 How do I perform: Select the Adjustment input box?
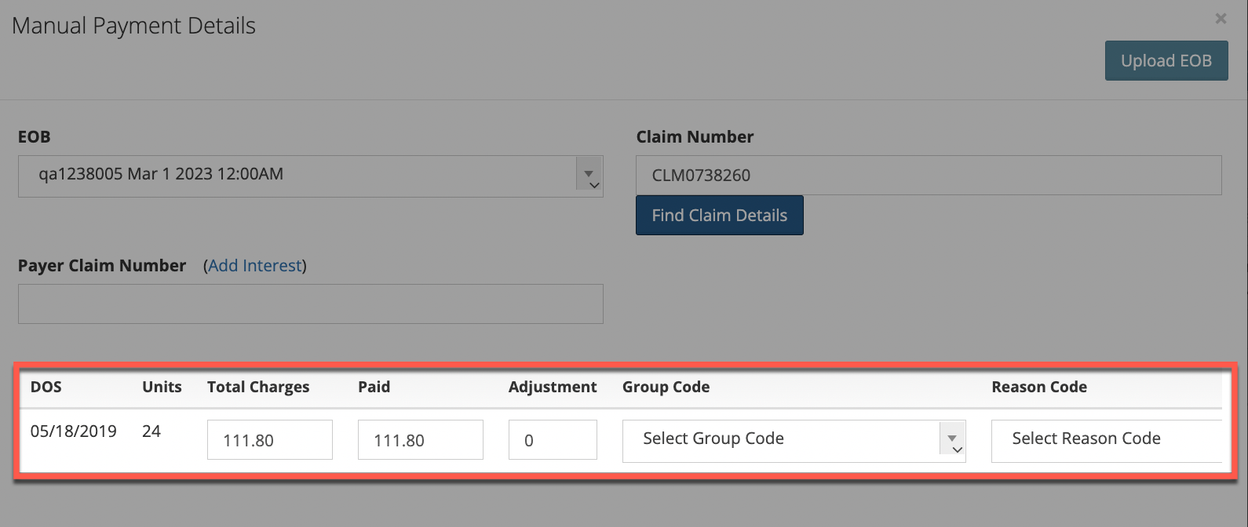(x=553, y=440)
